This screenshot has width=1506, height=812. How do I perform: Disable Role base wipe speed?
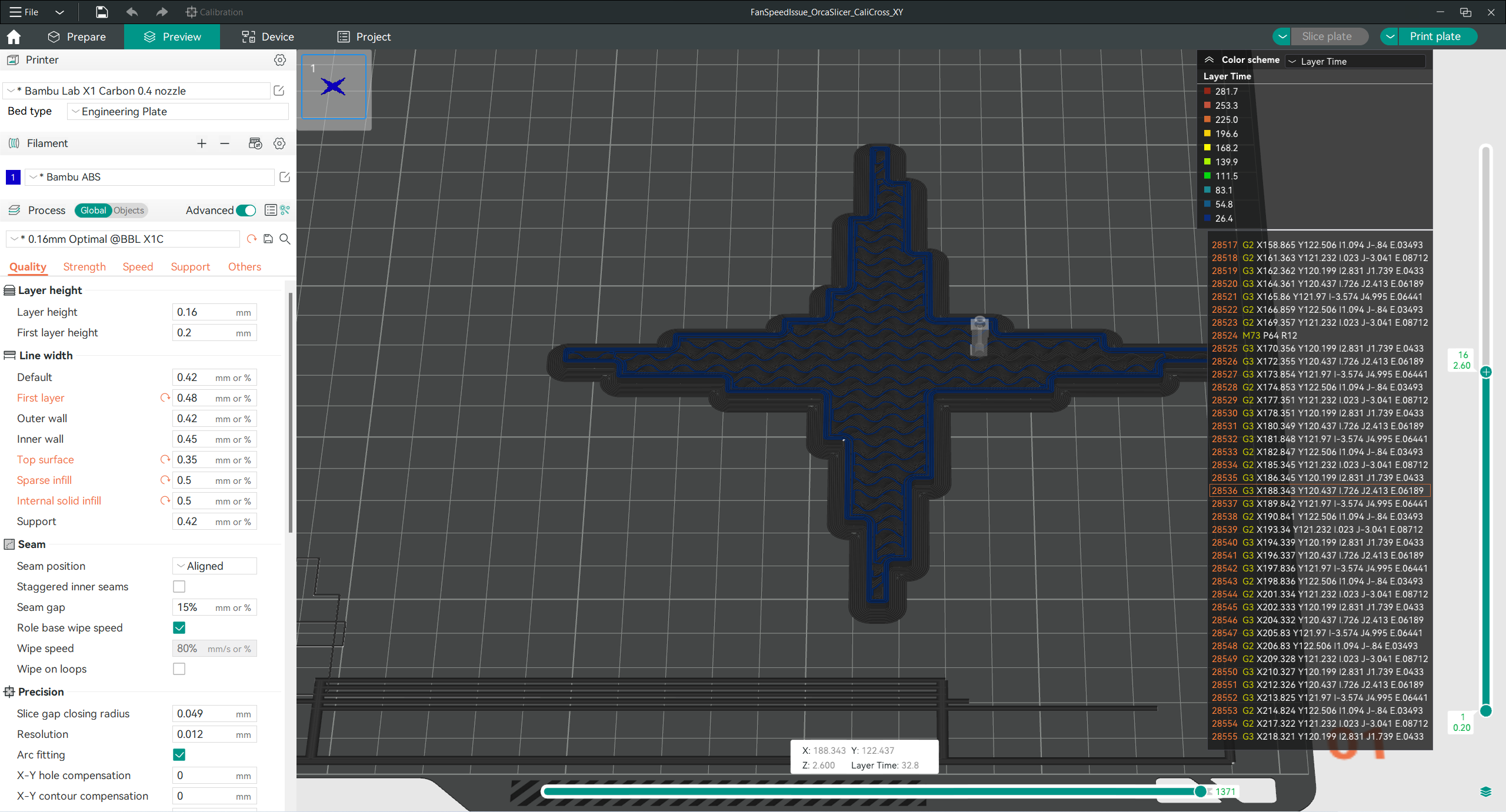tap(179, 628)
